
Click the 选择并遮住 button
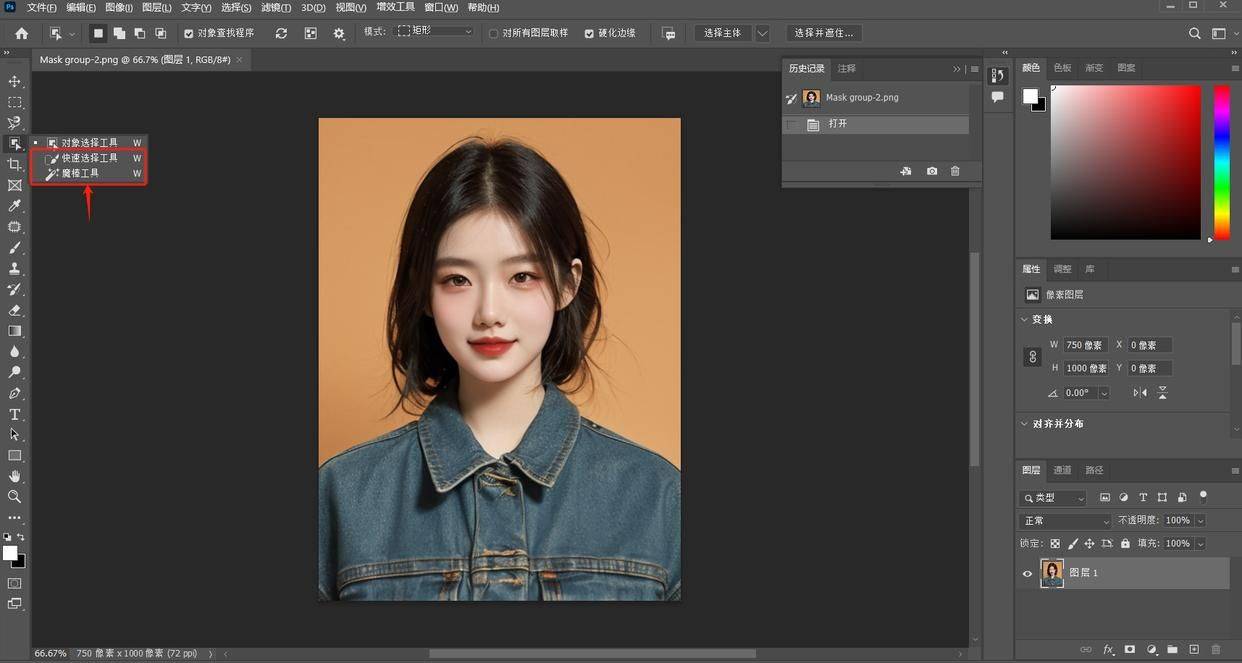pyautogui.click(x=824, y=33)
